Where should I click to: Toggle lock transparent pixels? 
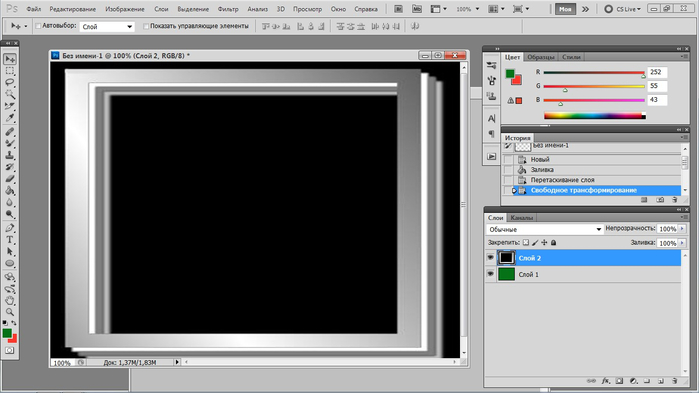click(x=526, y=242)
